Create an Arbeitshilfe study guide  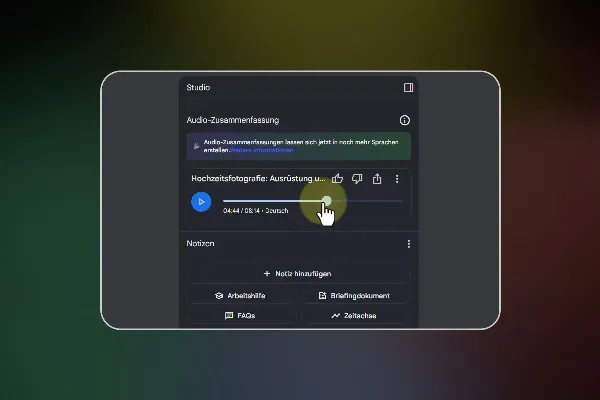pos(241,296)
